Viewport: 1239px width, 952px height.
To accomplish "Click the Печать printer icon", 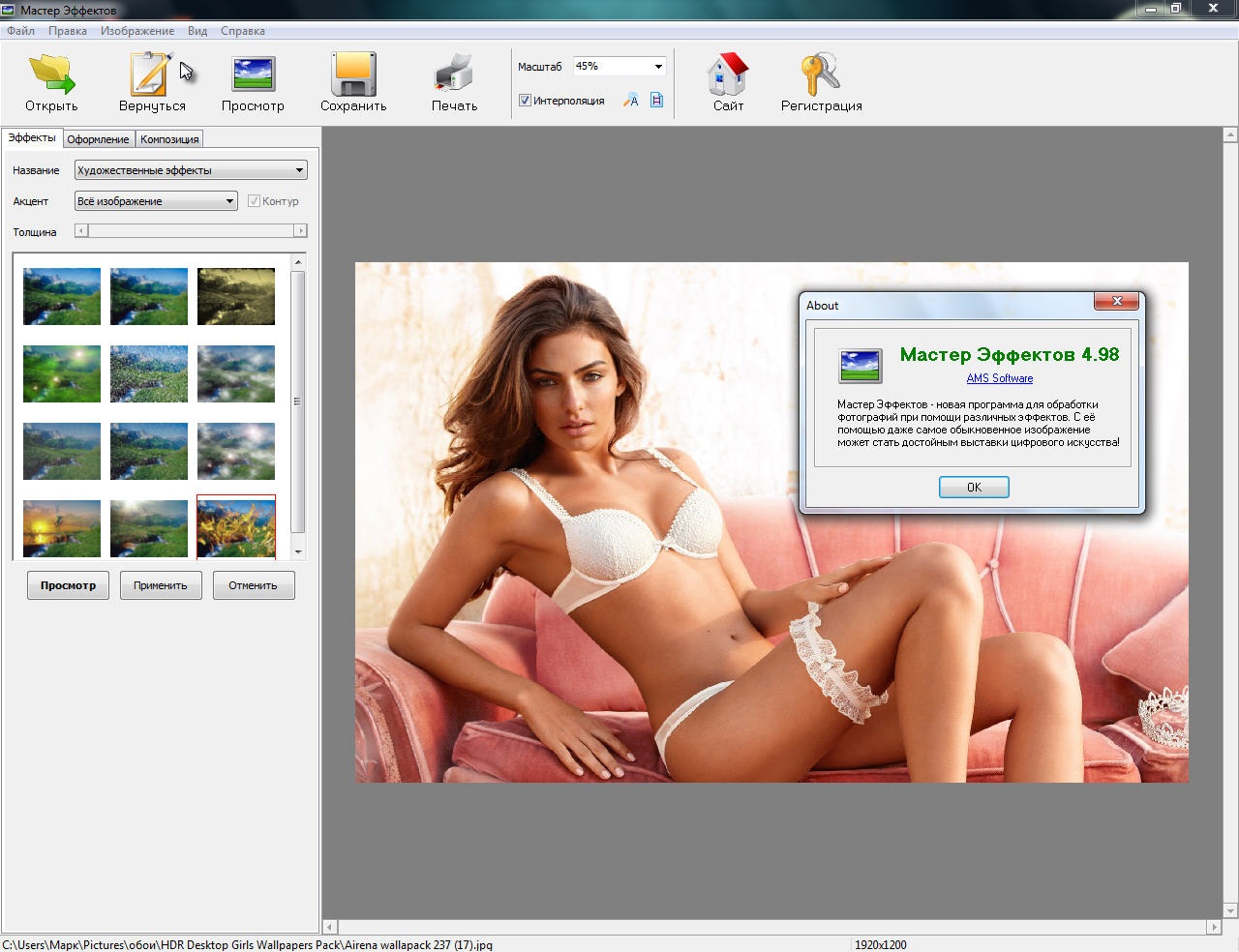I will [x=454, y=74].
